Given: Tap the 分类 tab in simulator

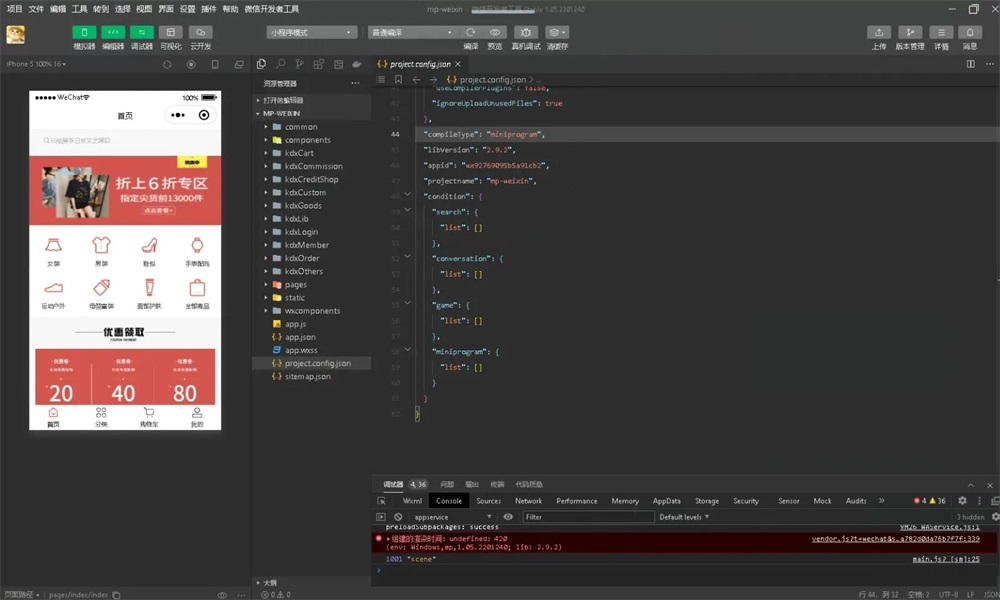Looking at the screenshot, I should [101, 417].
